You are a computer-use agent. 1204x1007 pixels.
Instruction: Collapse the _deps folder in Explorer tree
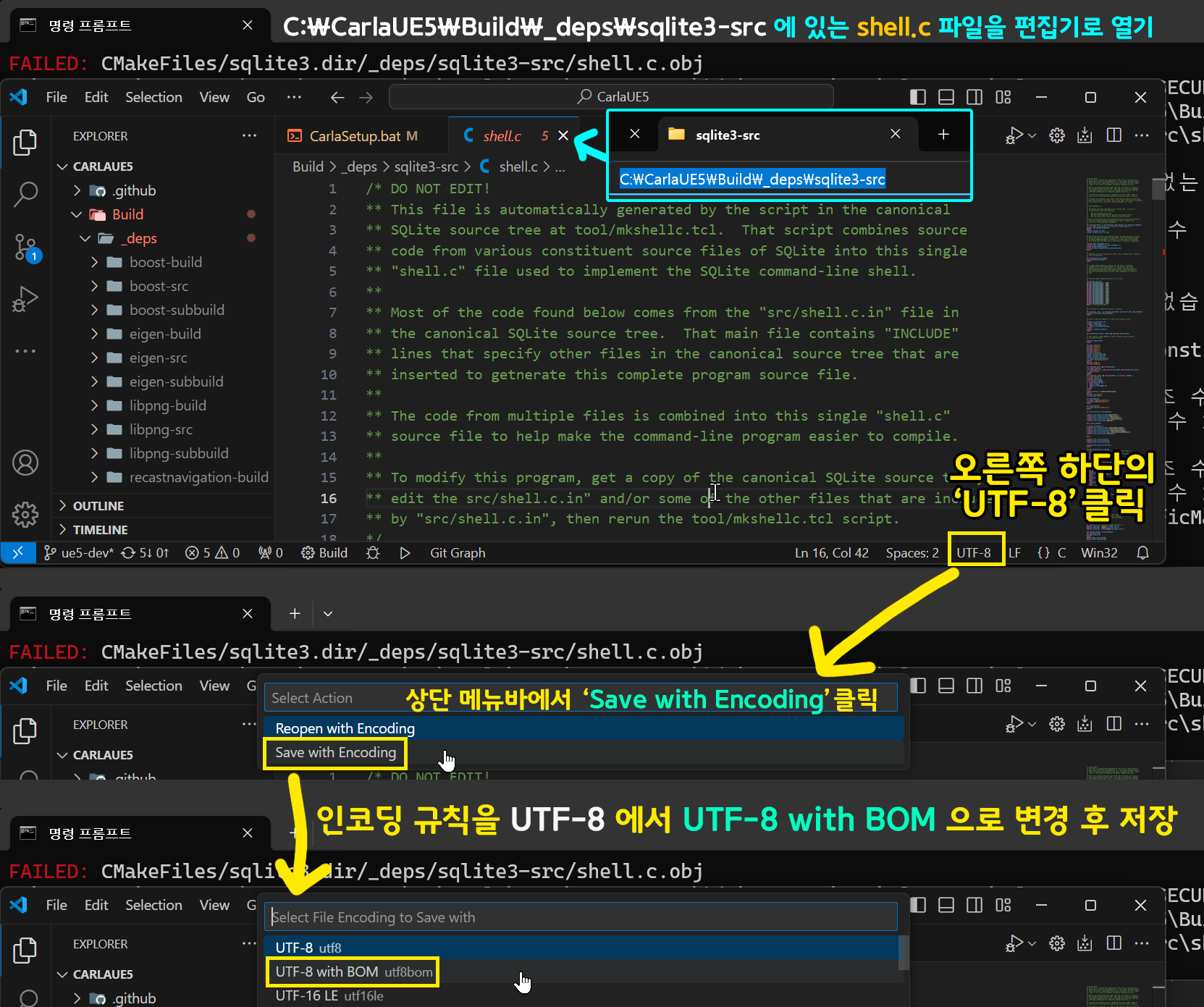click(x=85, y=238)
